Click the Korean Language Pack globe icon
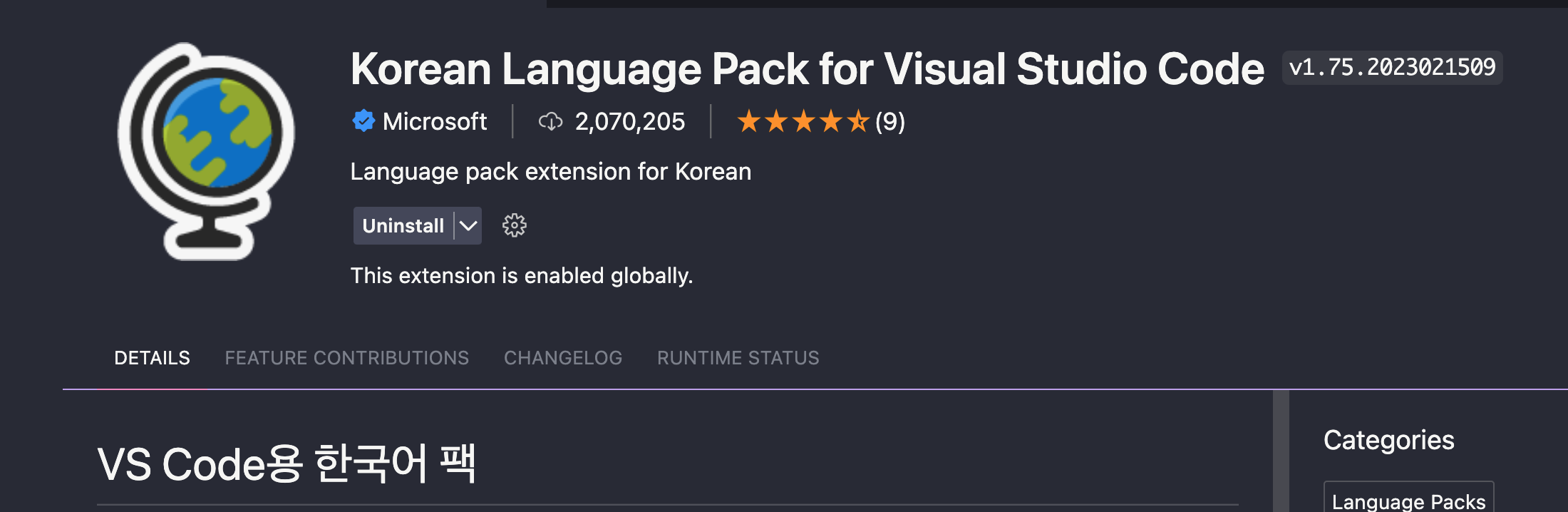The height and width of the screenshot is (512, 1568). tap(207, 151)
